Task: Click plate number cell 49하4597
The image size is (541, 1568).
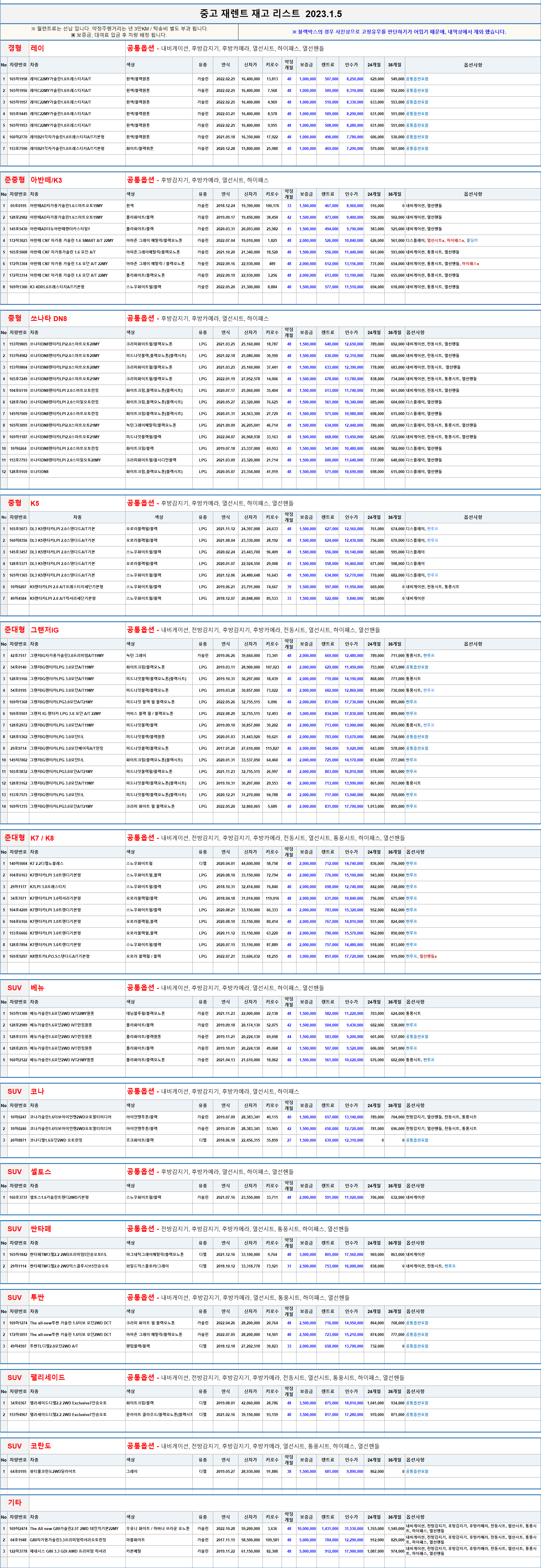Action: [18, 1346]
